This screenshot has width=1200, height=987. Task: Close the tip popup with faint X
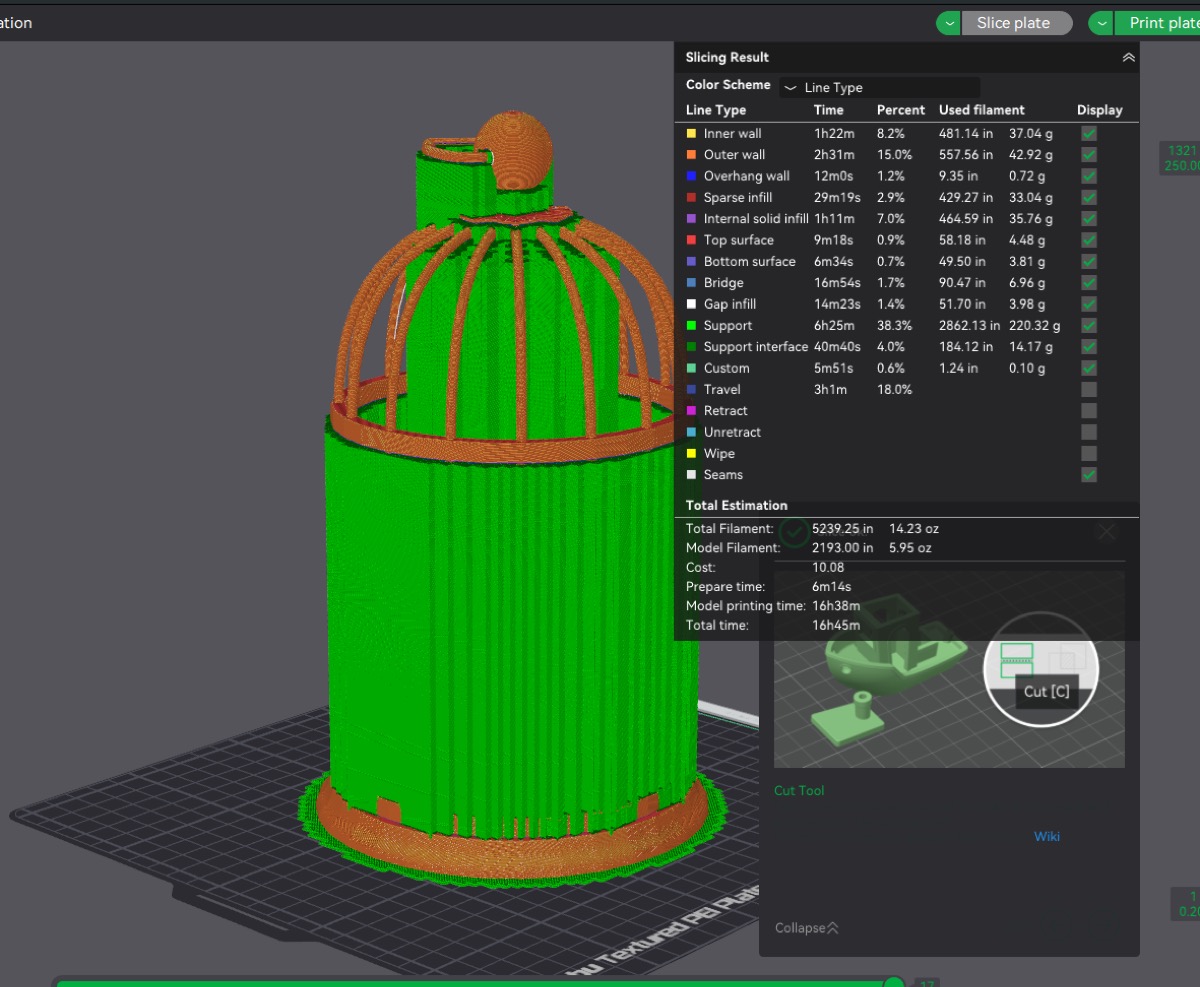1106,532
